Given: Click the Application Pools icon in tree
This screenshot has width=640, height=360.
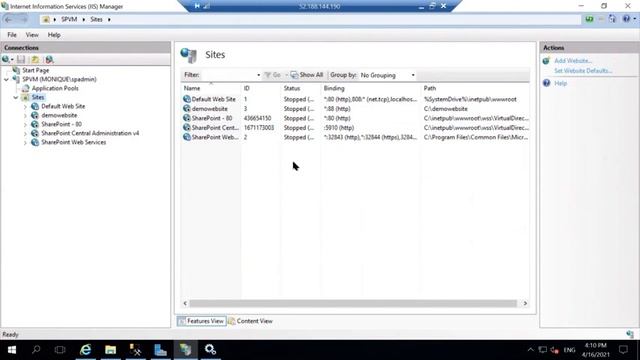Looking at the screenshot, I should 26,89.
